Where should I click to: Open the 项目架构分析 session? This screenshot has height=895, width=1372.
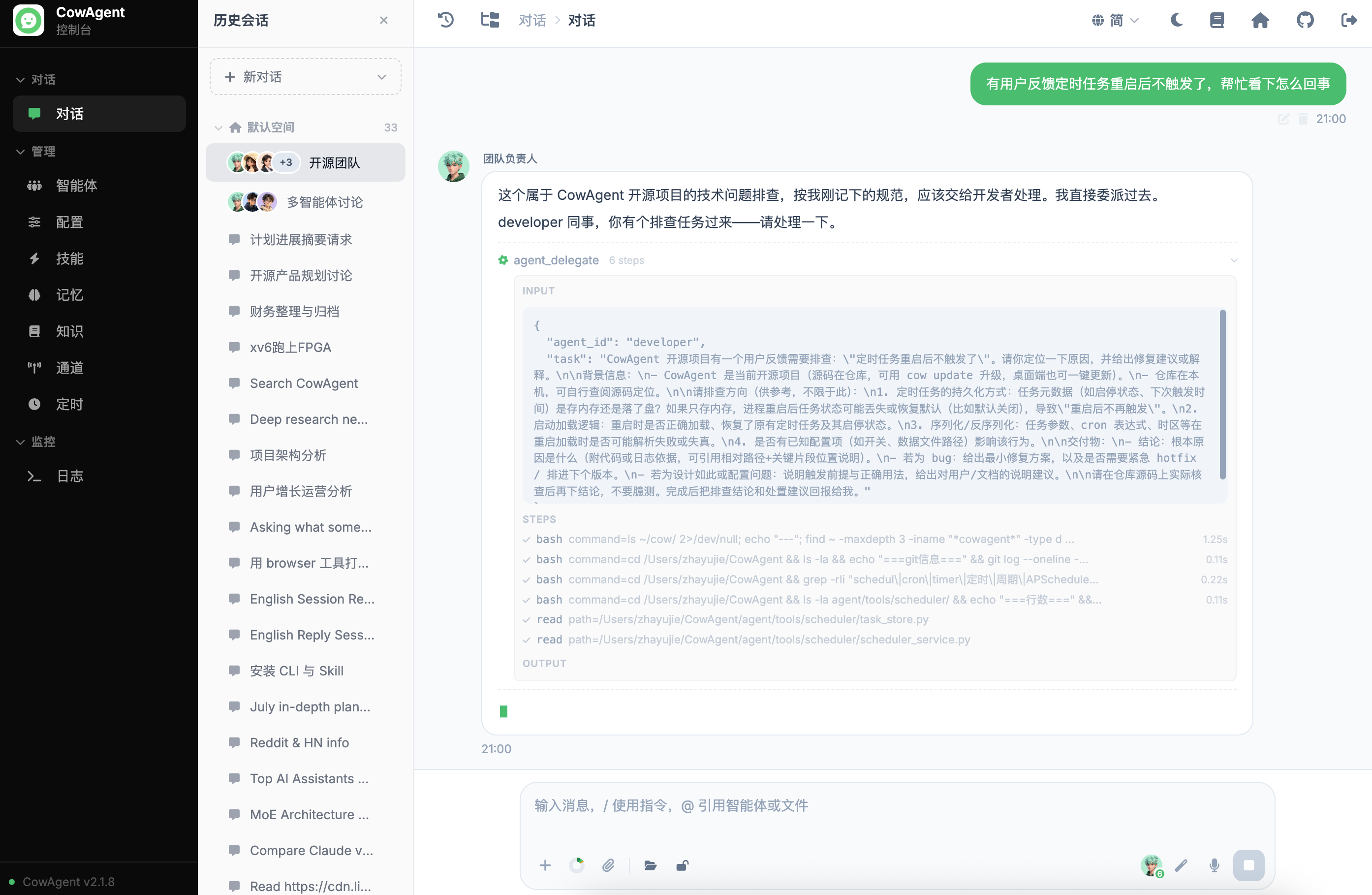tap(306, 455)
